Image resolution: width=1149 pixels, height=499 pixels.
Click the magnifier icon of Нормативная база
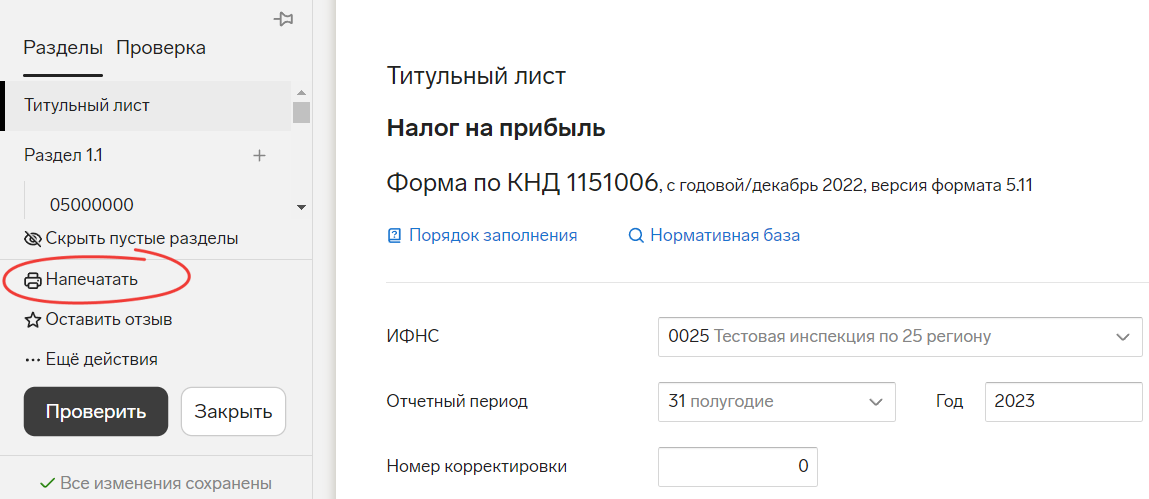635,236
